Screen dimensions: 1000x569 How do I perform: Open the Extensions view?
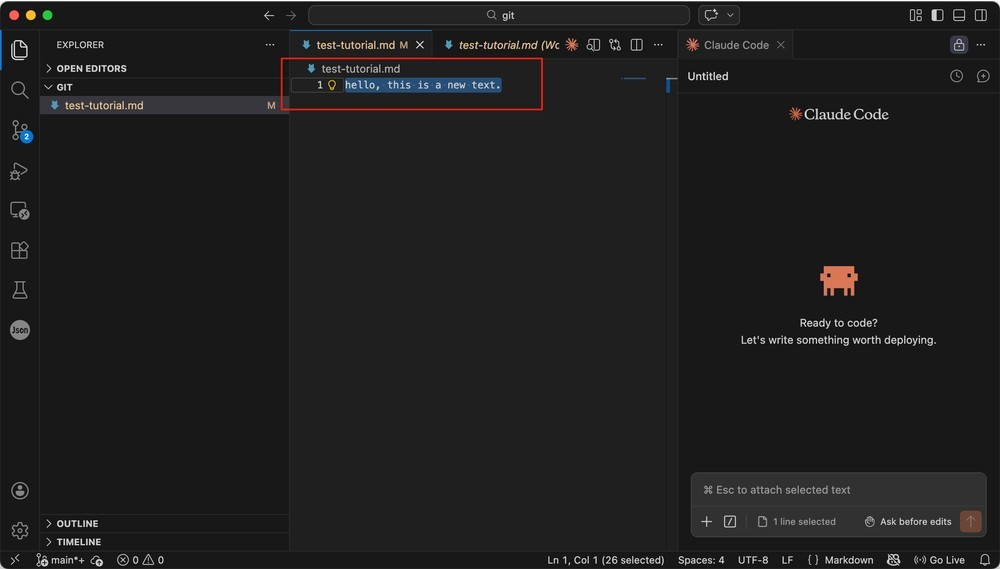(x=20, y=250)
